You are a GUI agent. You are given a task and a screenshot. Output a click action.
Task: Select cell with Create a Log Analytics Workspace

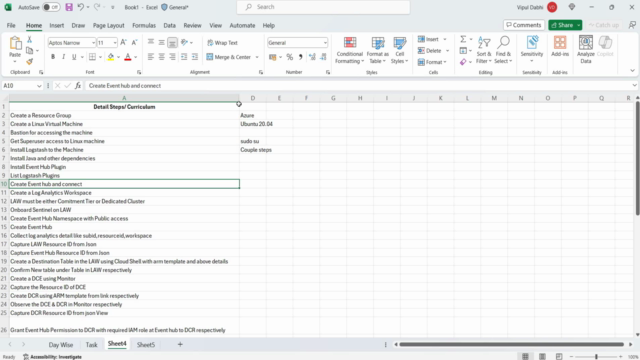click(124, 193)
